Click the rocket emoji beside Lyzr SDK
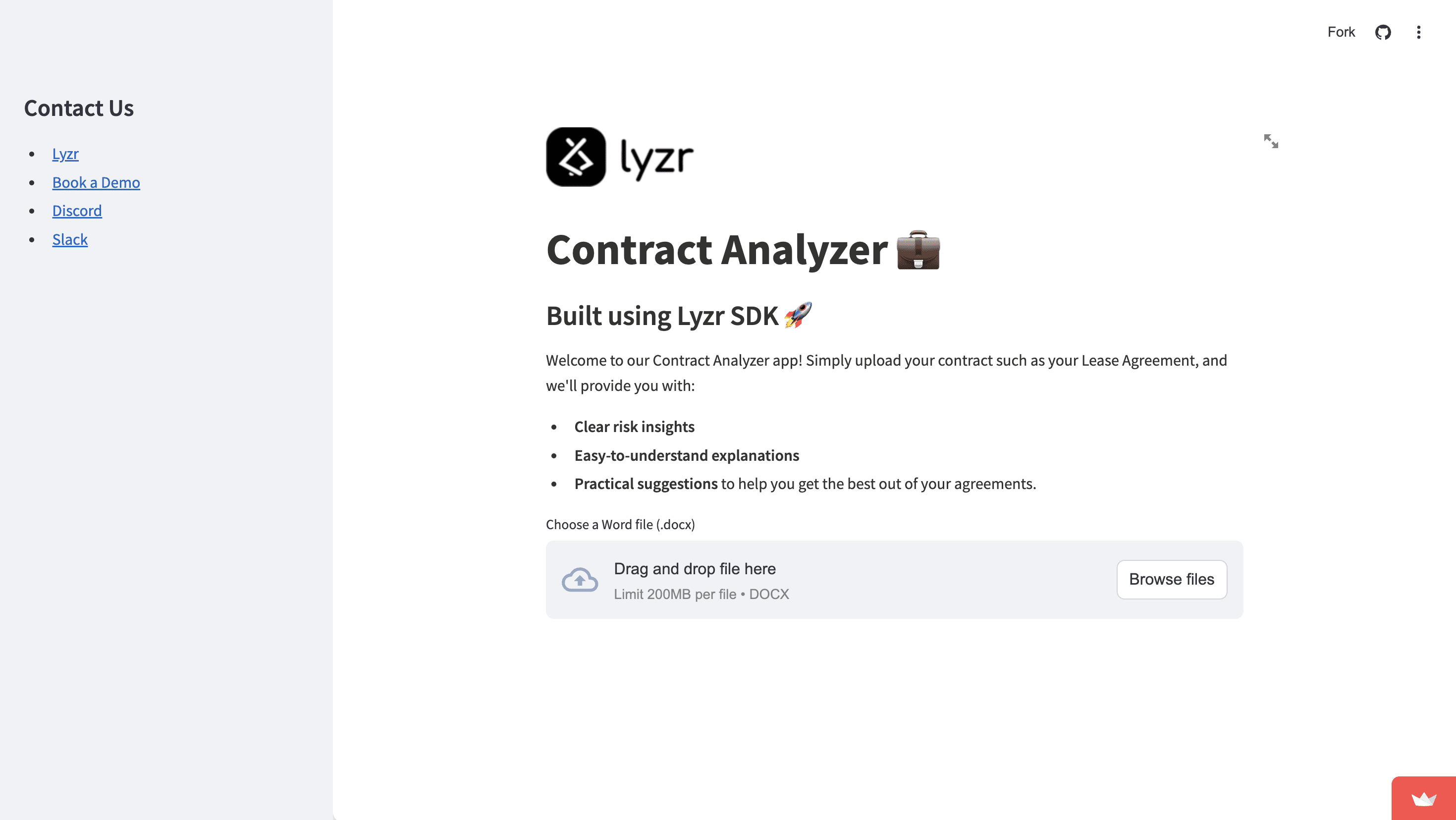1456x820 pixels. coord(798,315)
